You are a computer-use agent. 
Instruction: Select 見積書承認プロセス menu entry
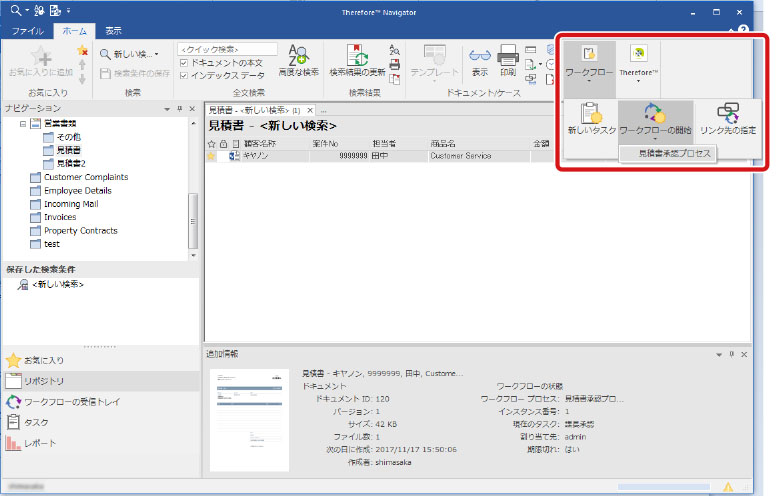pyautogui.click(x=668, y=153)
